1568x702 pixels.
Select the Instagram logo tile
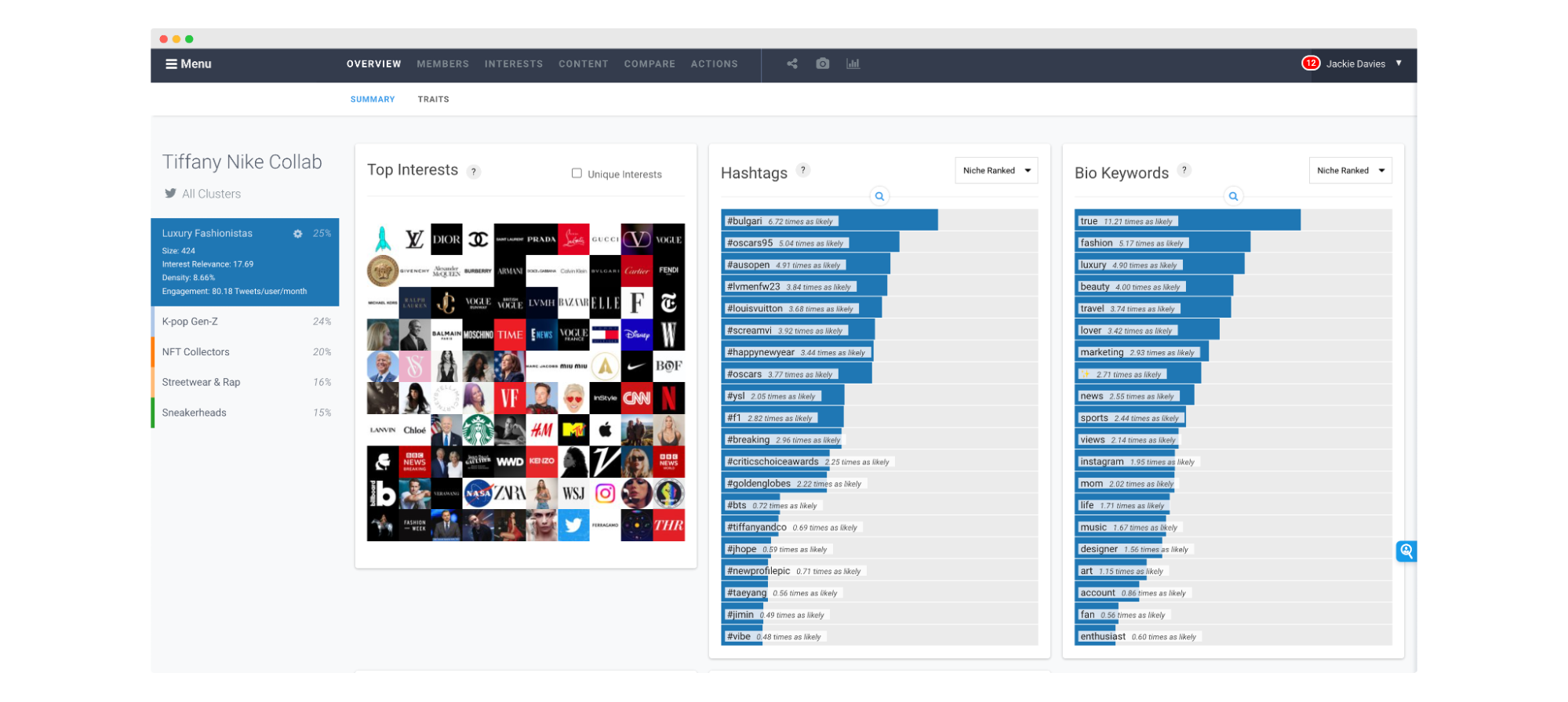point(605,493)
